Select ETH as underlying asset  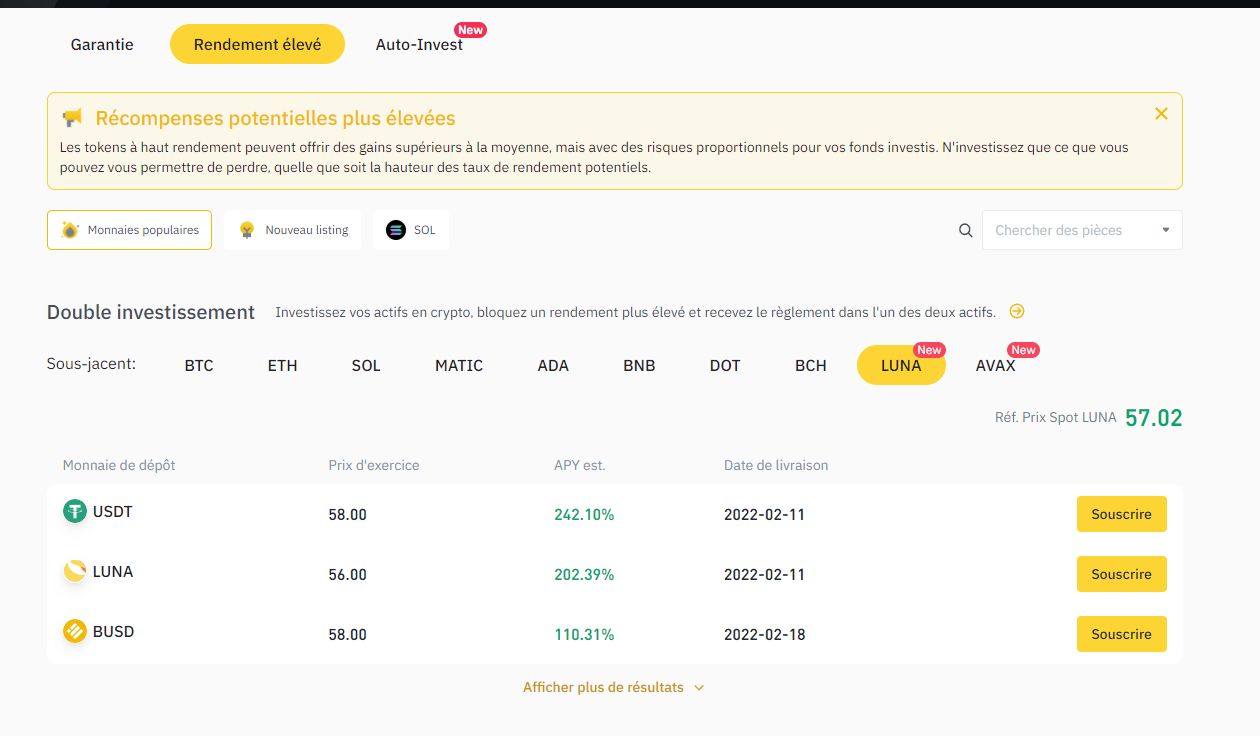point(283,365)
